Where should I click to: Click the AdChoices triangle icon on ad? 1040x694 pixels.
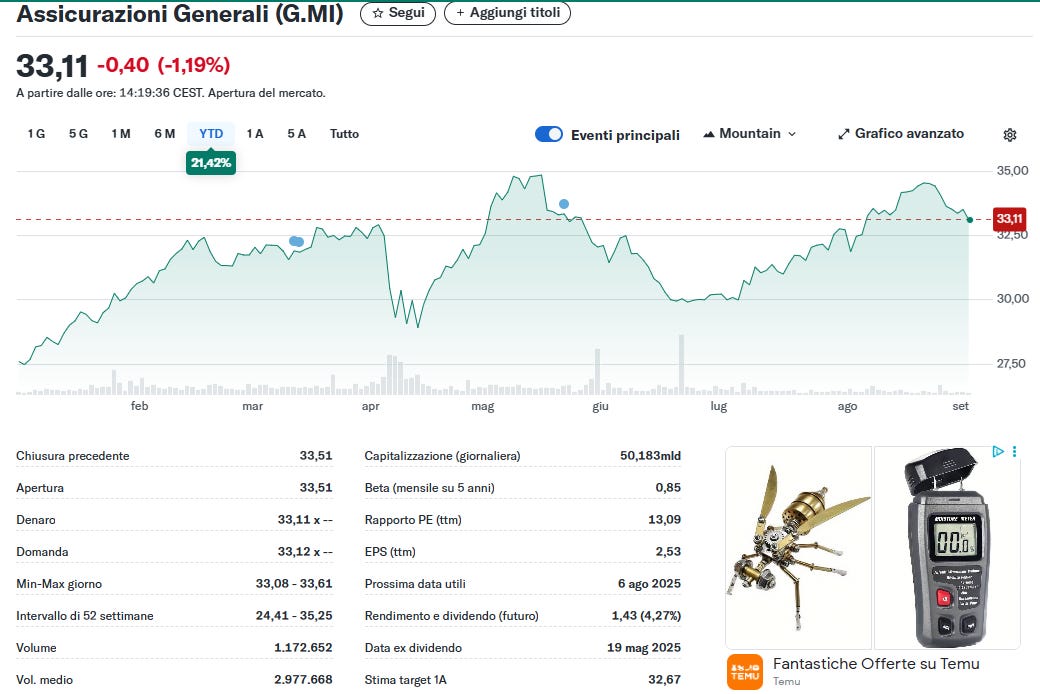(x=998, y=452)
